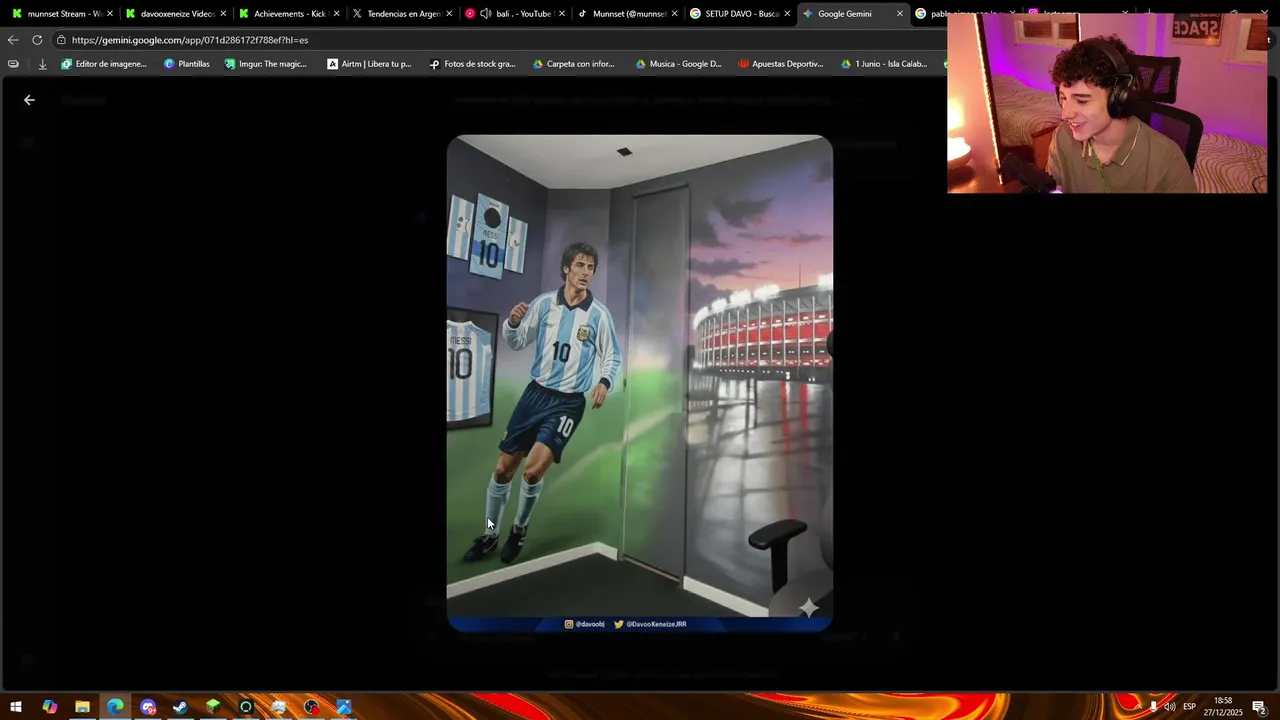Image resolution: width=1280 pixels, height=720 pixels.
Task: Open the white pictures app in taskbar
Action: (279, 707)
